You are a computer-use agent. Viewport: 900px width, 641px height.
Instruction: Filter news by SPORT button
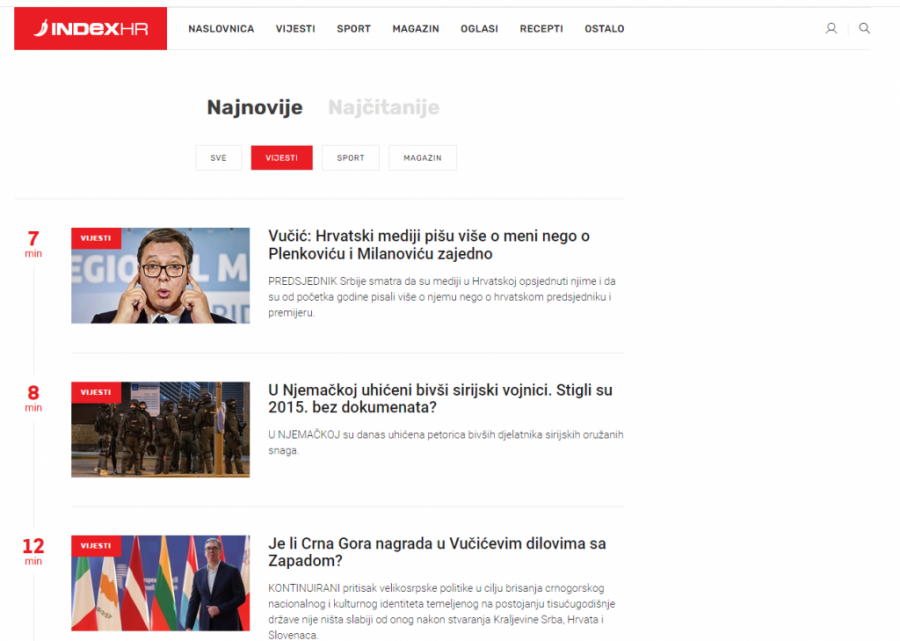coord(350,158)
